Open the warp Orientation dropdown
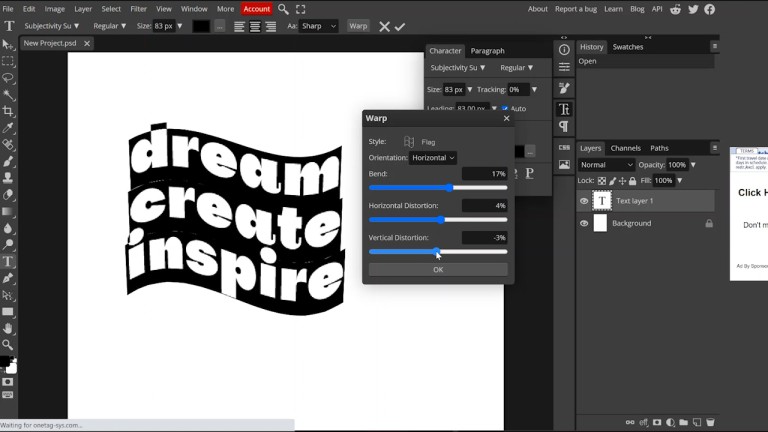Image resolution: width=768 pixels, height=432 pixels. coord(433,158)
